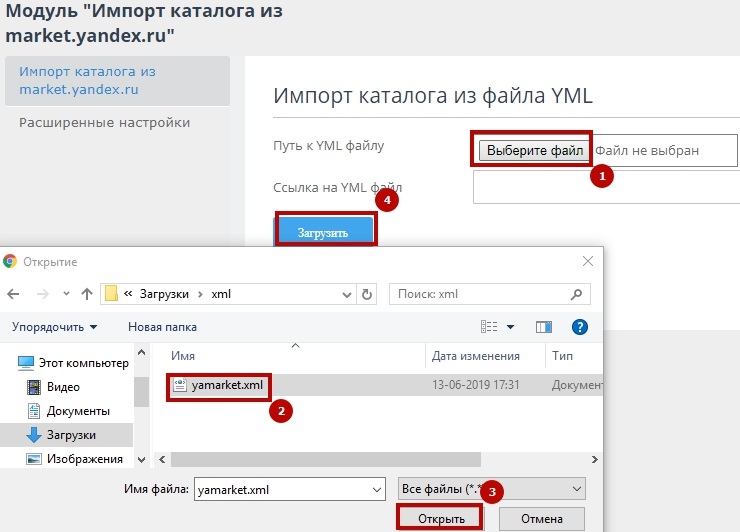This screenshot has width=740, height=532.
Task: Click xml in the address bar path
Action: tap(221, 294)
